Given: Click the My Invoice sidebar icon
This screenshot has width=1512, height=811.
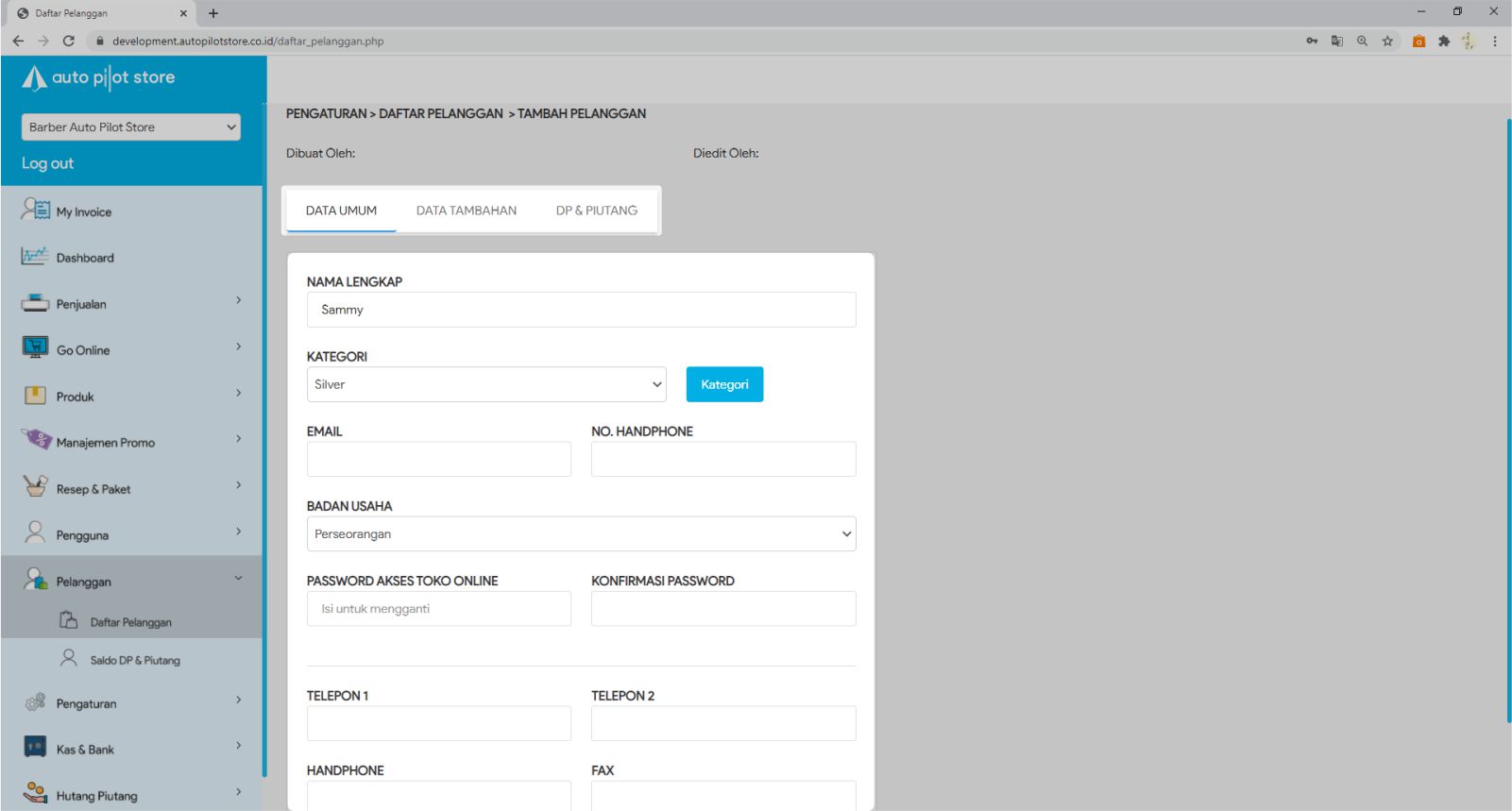Looking at the screenshot, I should coord(36,210).
